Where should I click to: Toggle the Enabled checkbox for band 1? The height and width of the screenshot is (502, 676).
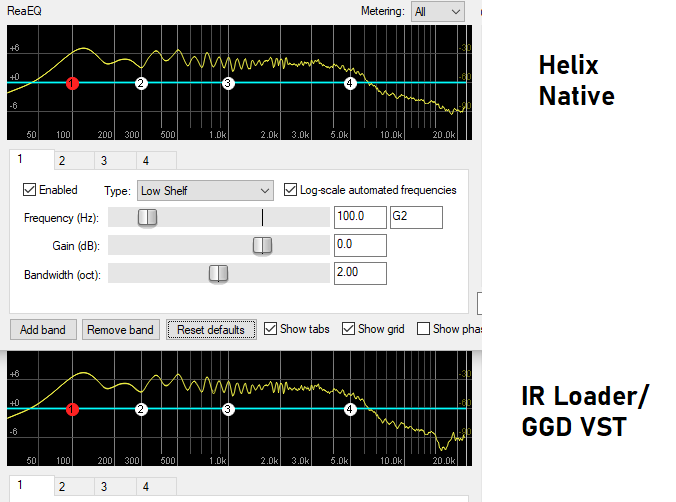(x=29, y=190)
